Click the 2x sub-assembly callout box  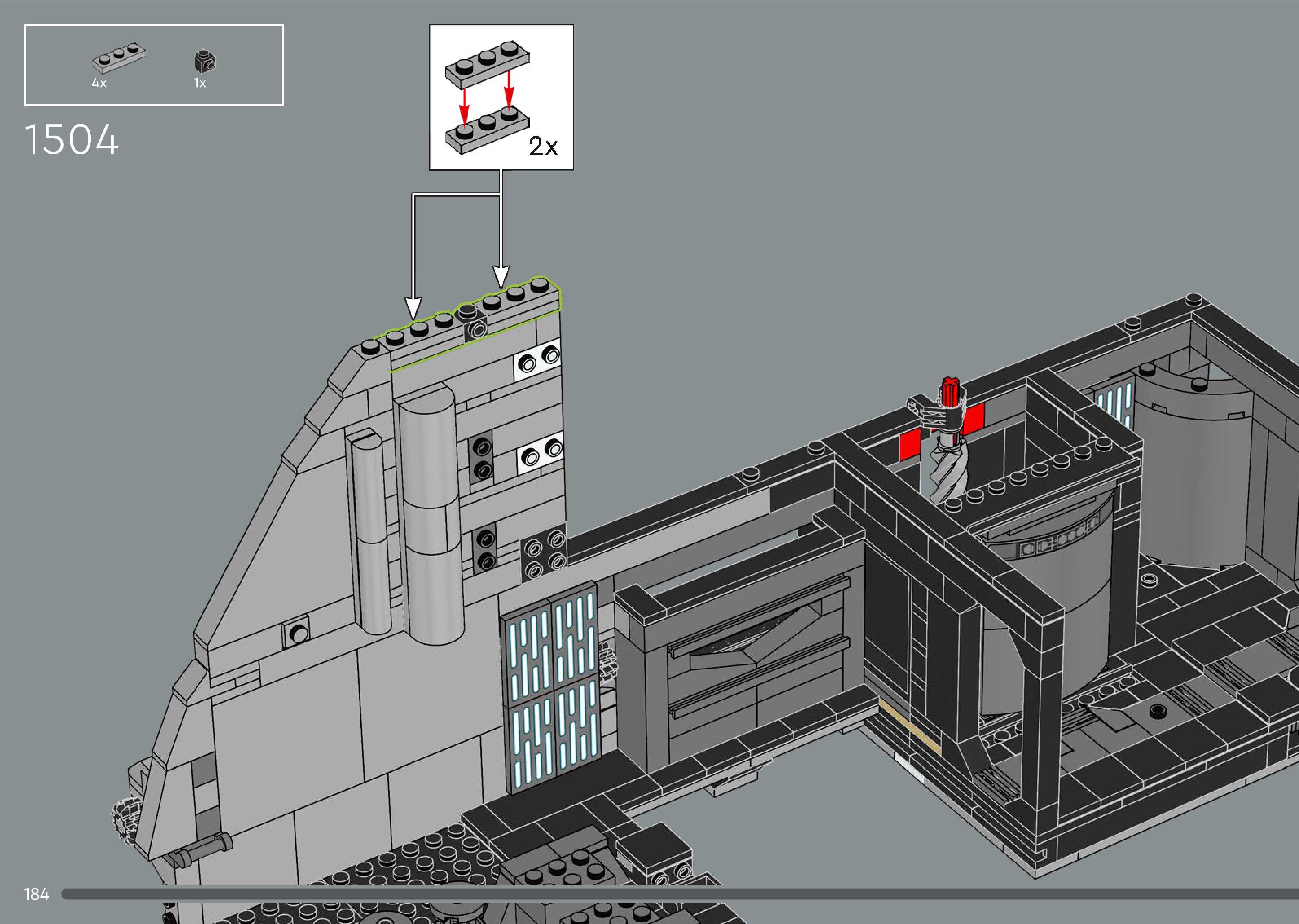point(501,97)
